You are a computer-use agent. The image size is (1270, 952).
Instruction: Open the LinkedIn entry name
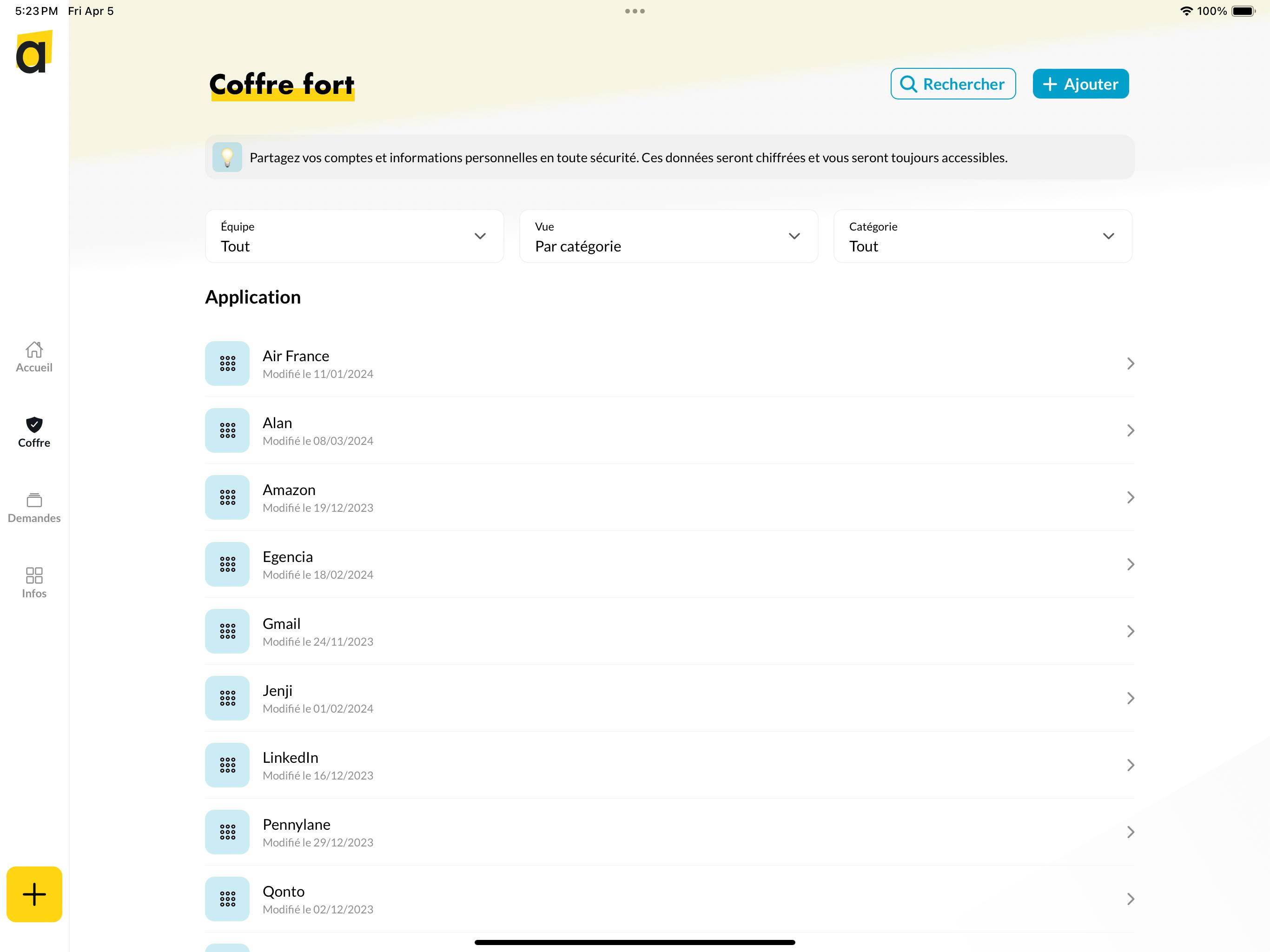pyautogui.click(x=291, y=758)
